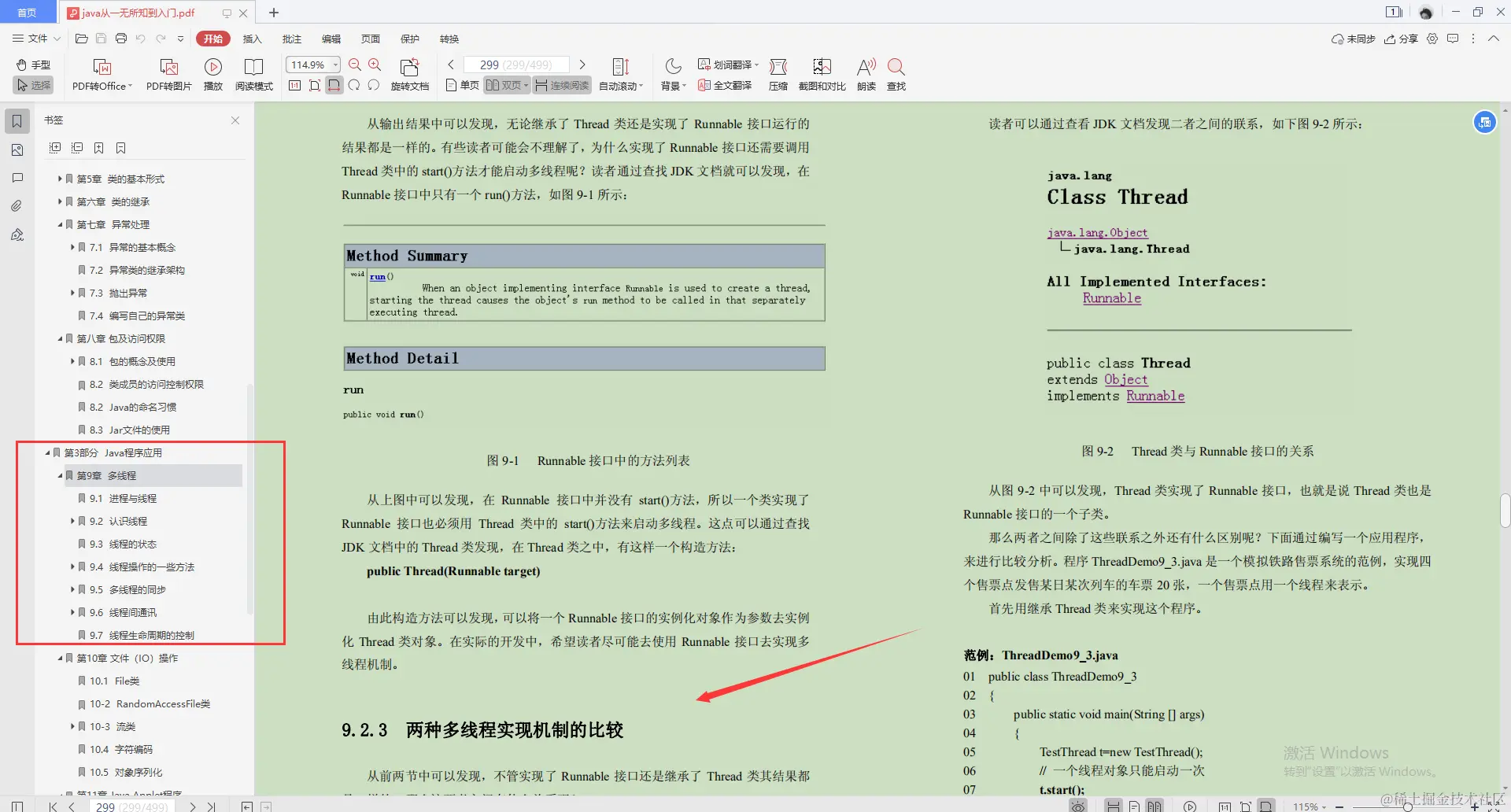Click the 压缩 compress tool
The width and height of the screenshot is (1511, 812).
pyautogui.click(x=778, y=76)
